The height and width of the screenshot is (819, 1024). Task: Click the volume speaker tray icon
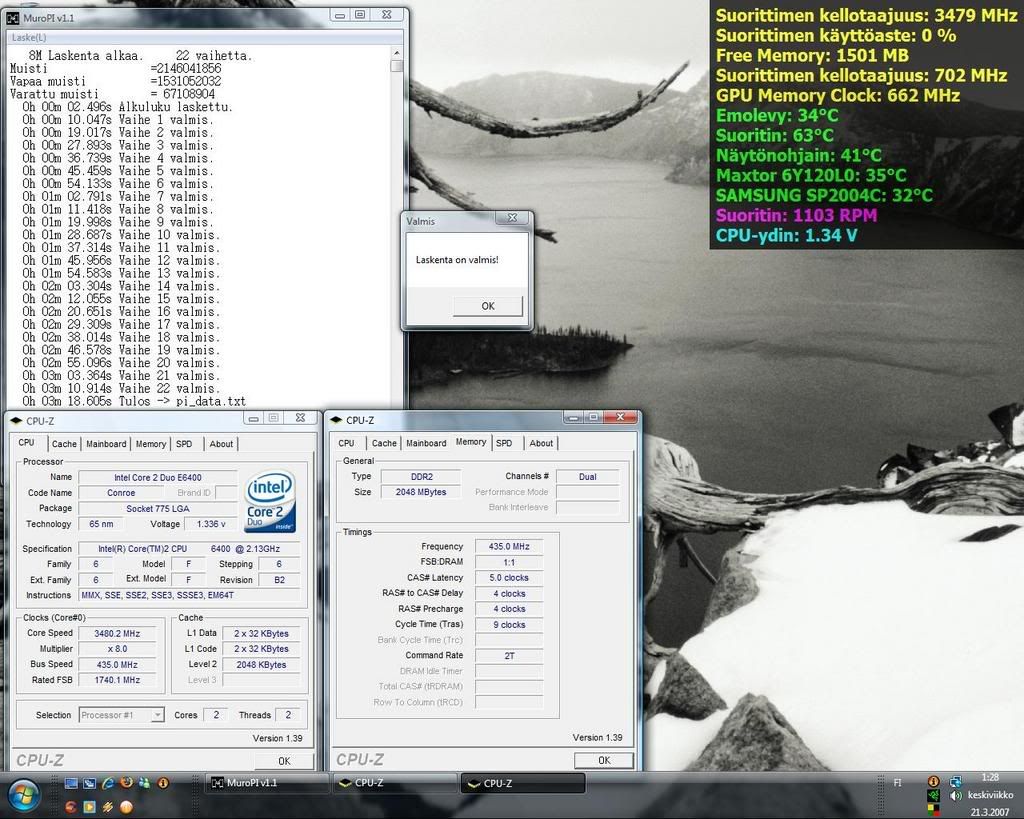[956, 796]
